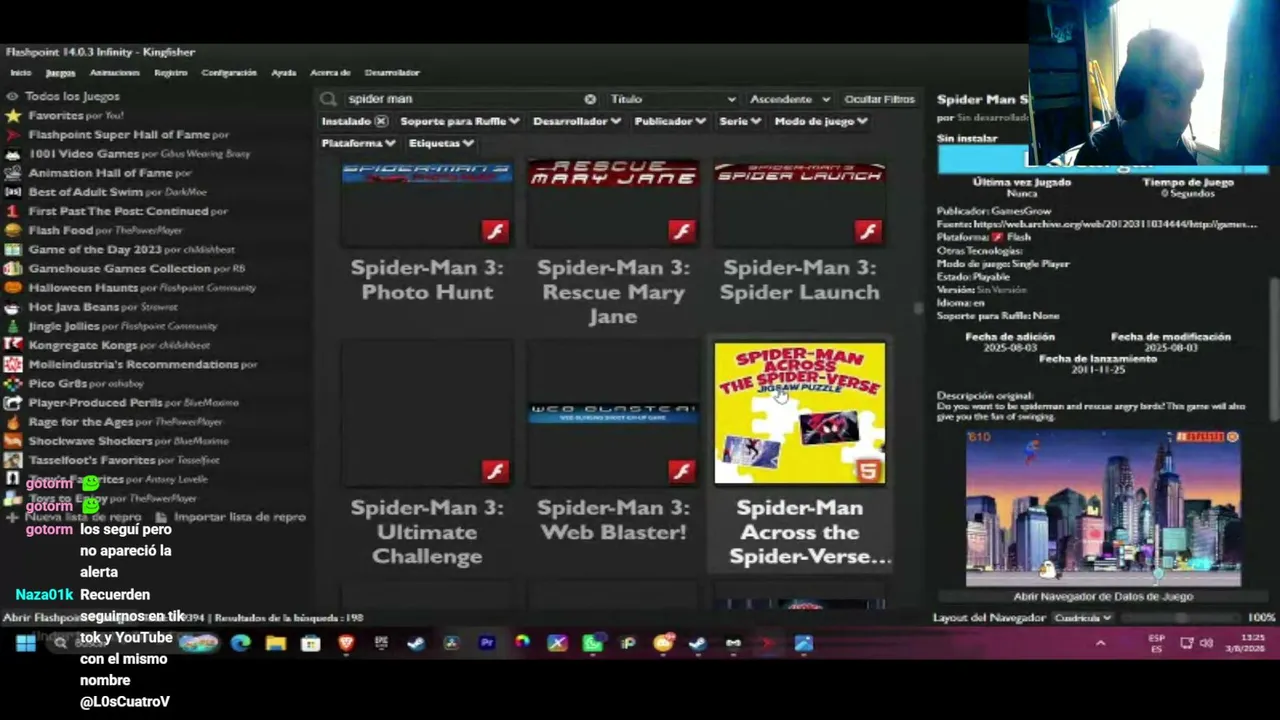1280x720 pixels.
Task: Expand the Serie filter
Action: click(740, 121)
